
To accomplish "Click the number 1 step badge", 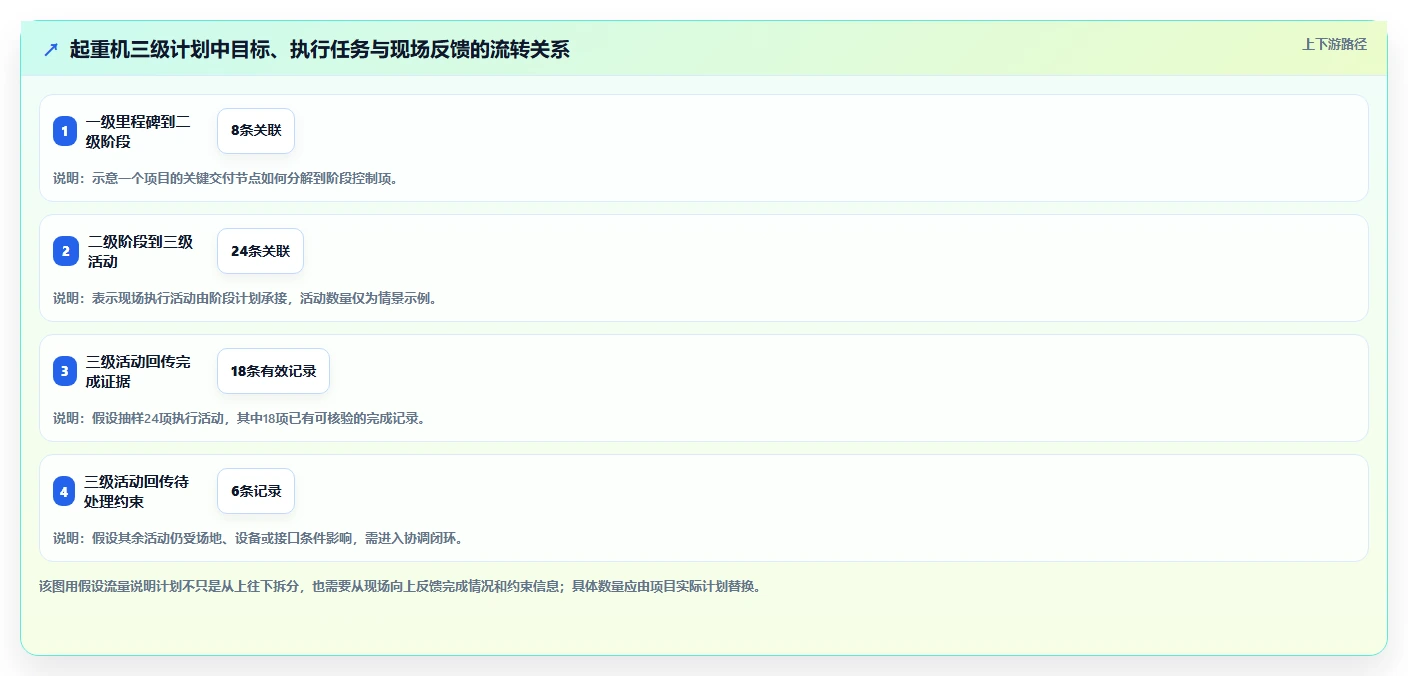I will click(65, 131).
